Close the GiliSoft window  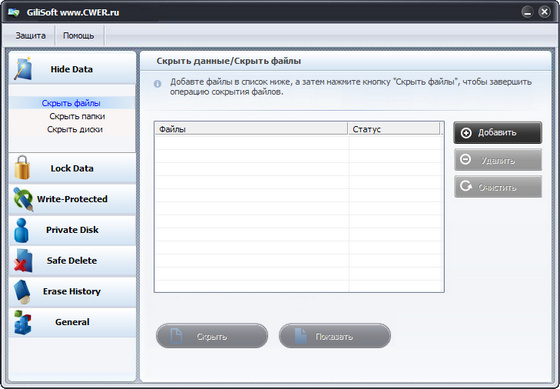(x=544, y=12)
